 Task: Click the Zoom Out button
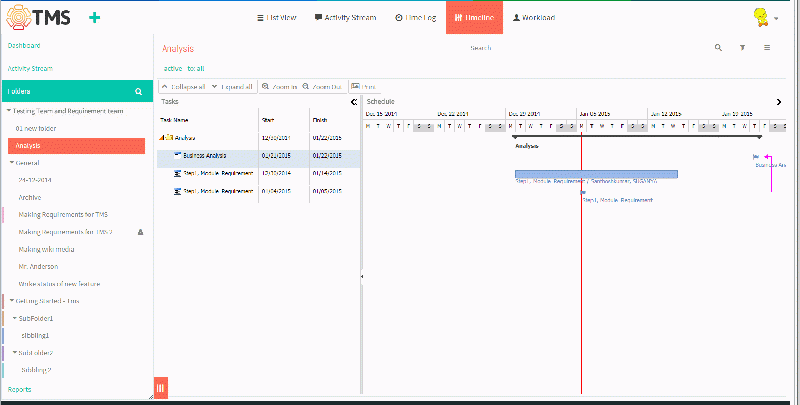pyautogui.click(x=322, y=87)
